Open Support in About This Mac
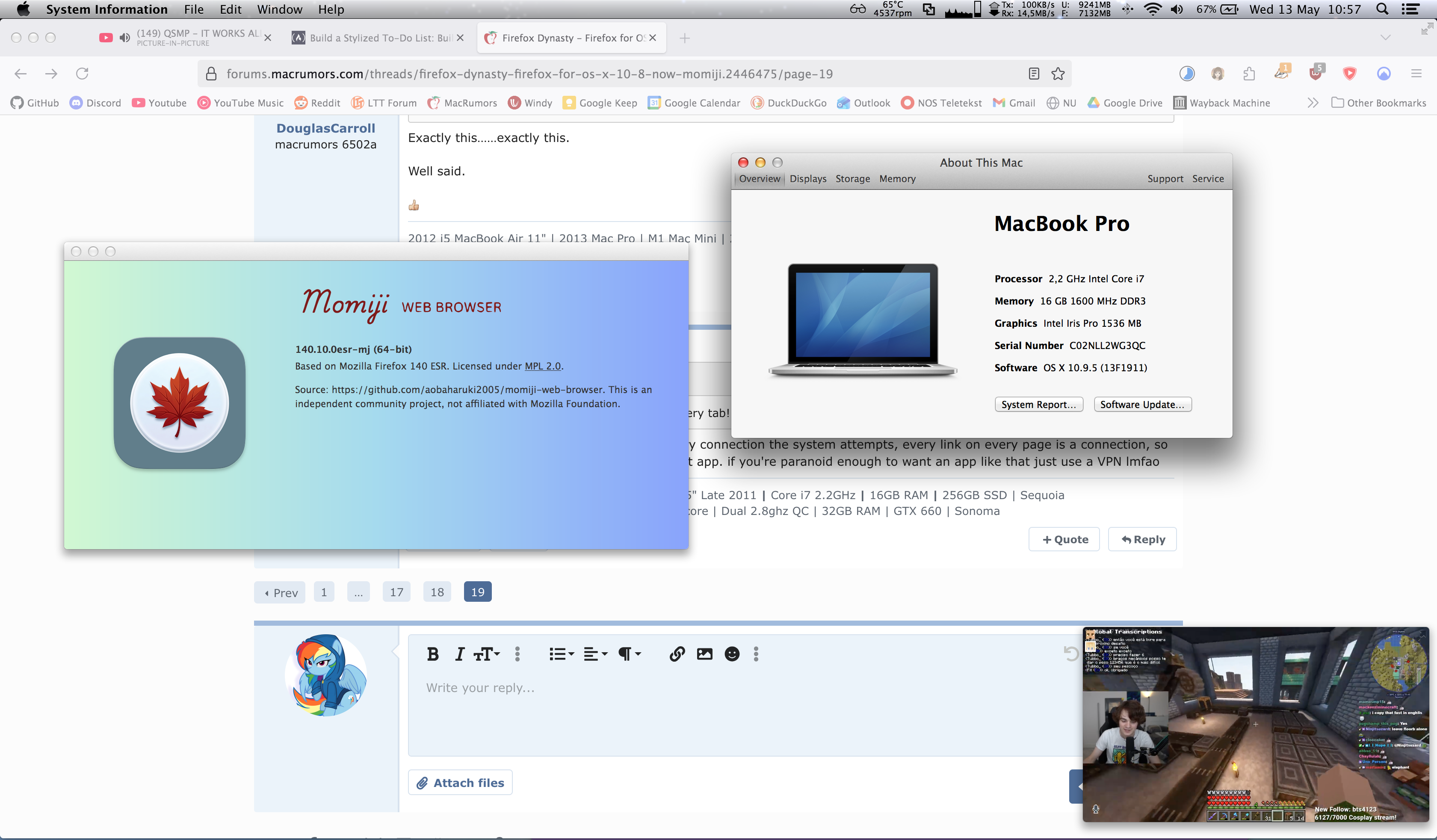This screenshot has height=840, width=1437. (1165, 178)
